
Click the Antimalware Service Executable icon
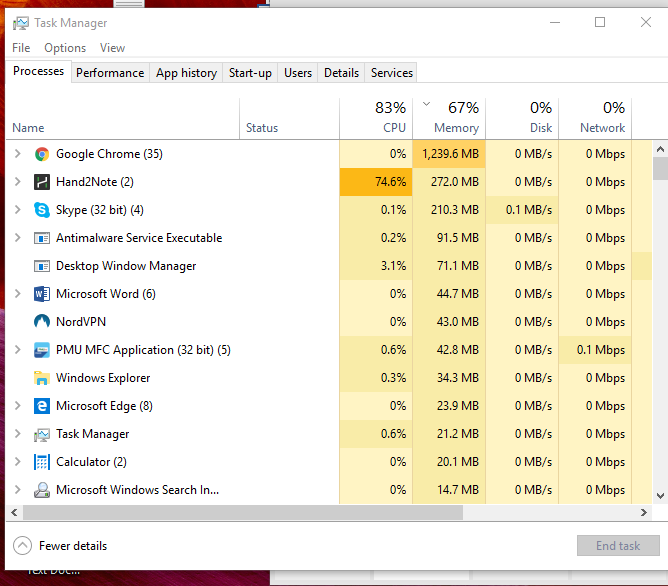click(x=42, y=238)
